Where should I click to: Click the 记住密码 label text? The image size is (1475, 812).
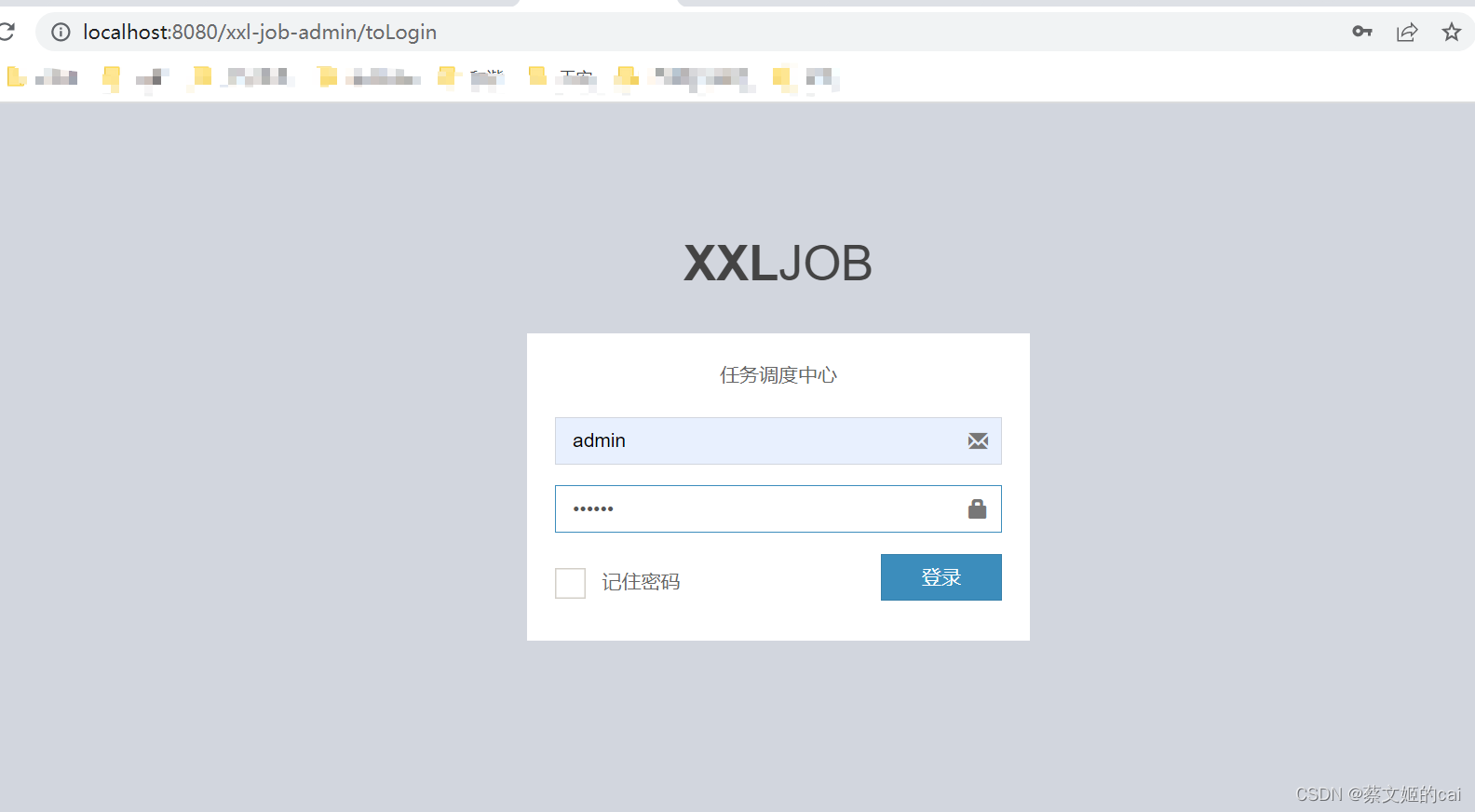[x=641, y=582]
